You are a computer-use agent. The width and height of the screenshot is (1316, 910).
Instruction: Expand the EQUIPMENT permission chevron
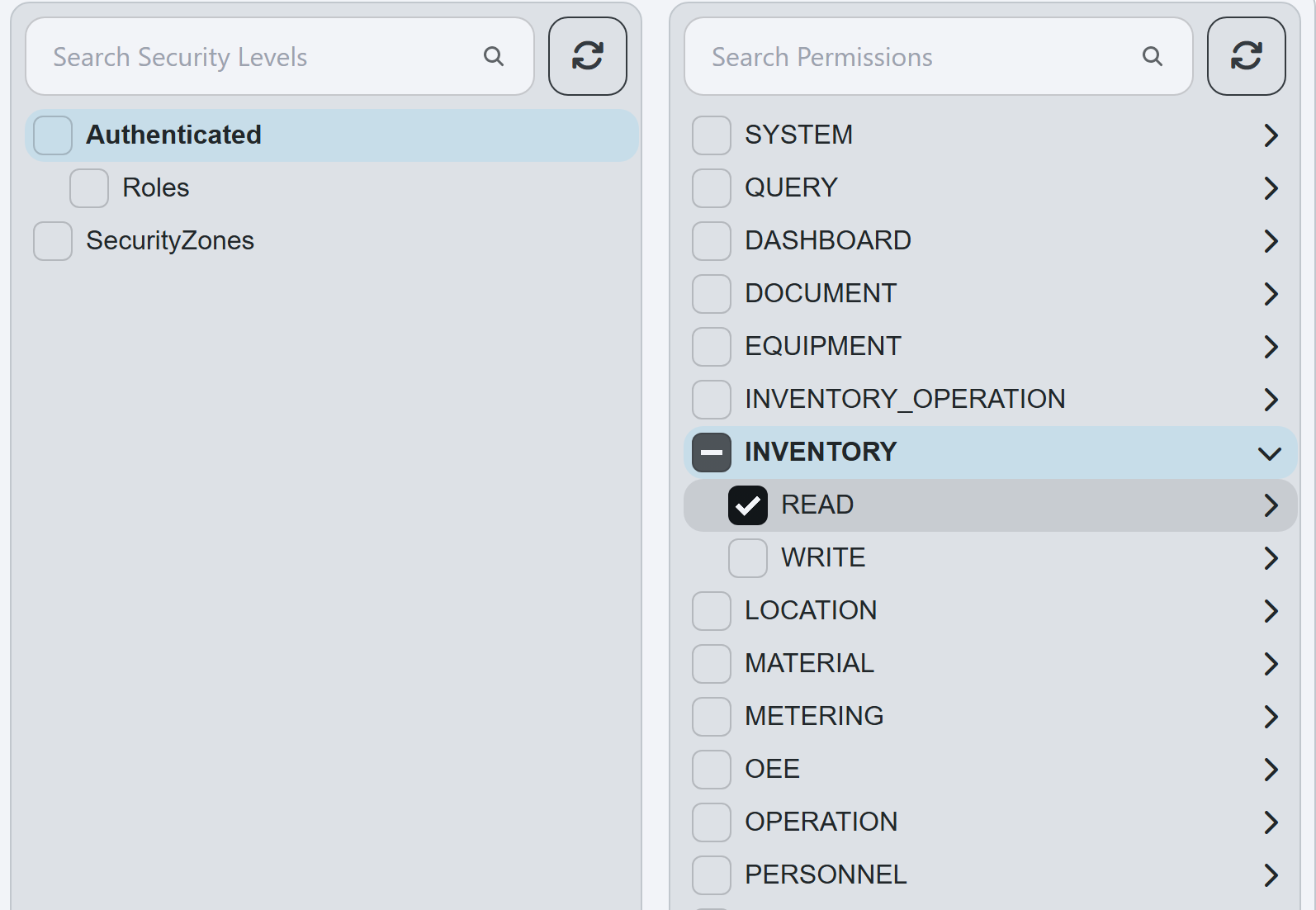[1271, 347]
